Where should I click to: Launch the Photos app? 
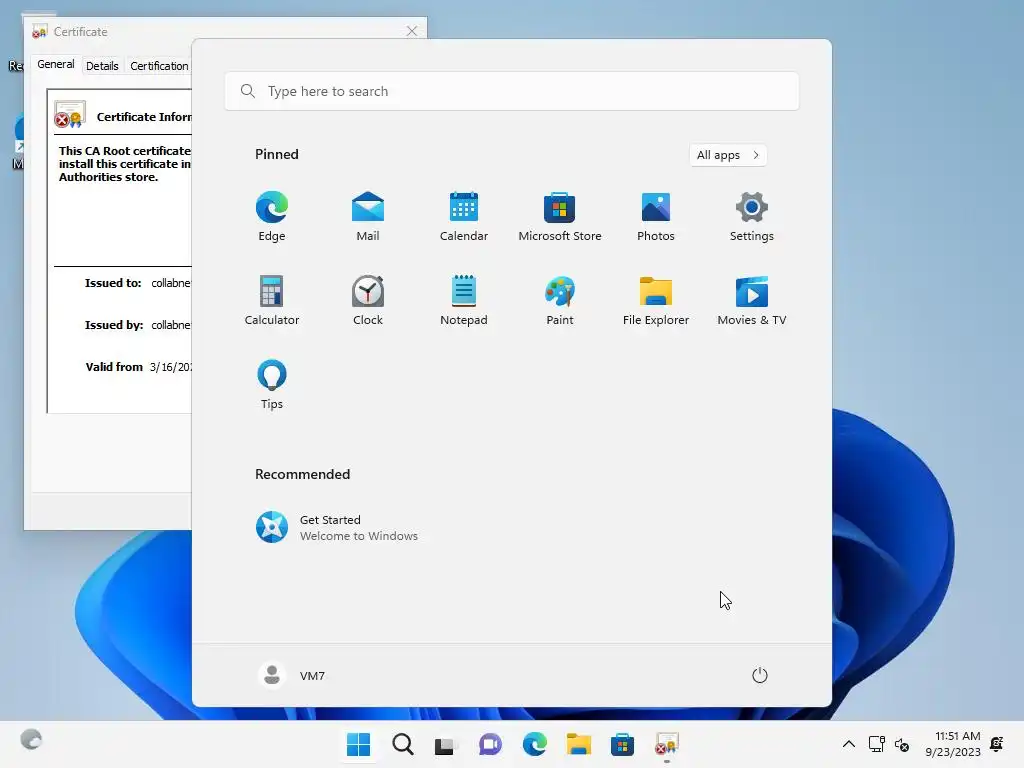(x=656, y=216)
